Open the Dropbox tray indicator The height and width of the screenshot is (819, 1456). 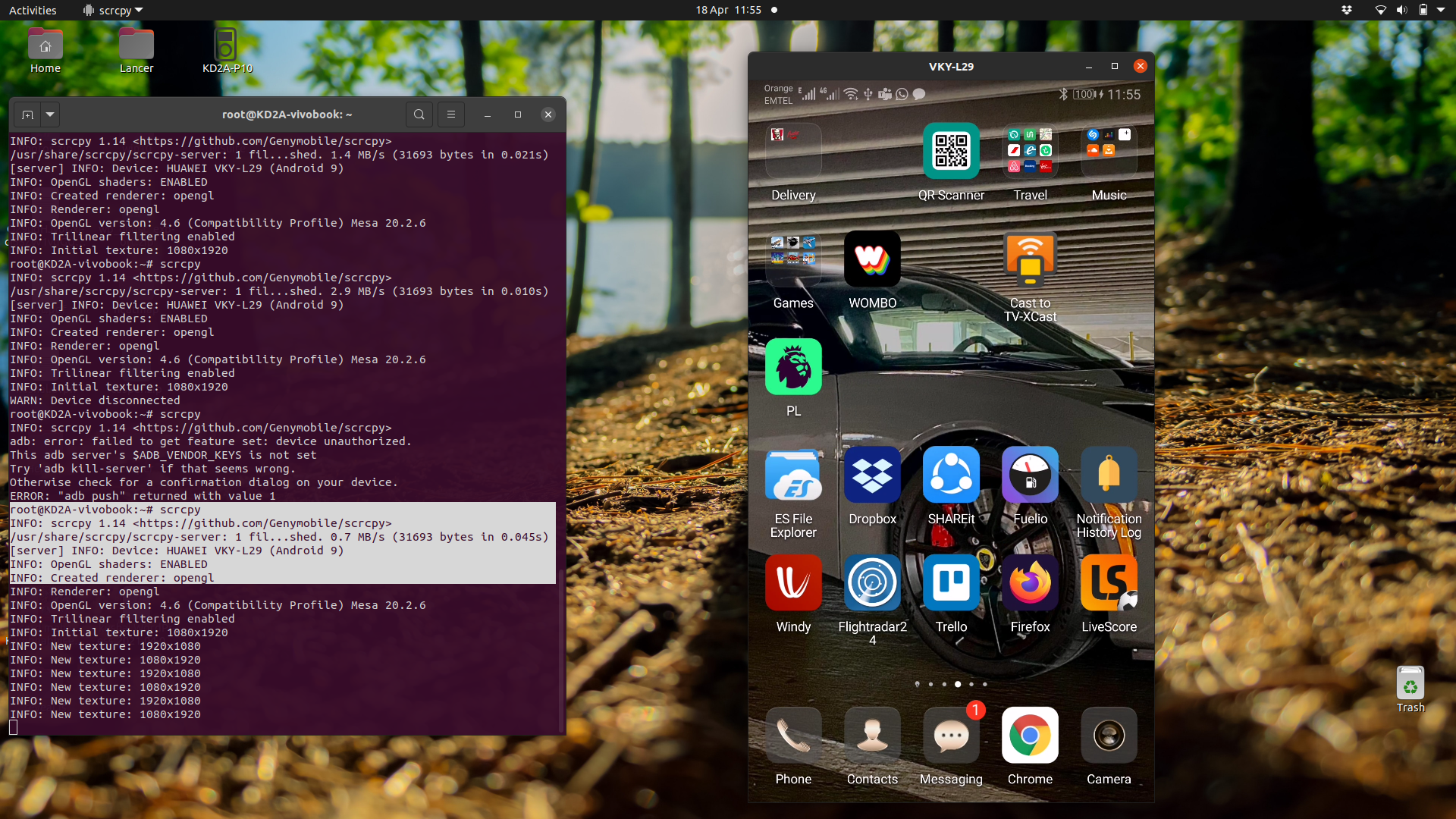pos(1347,10)
